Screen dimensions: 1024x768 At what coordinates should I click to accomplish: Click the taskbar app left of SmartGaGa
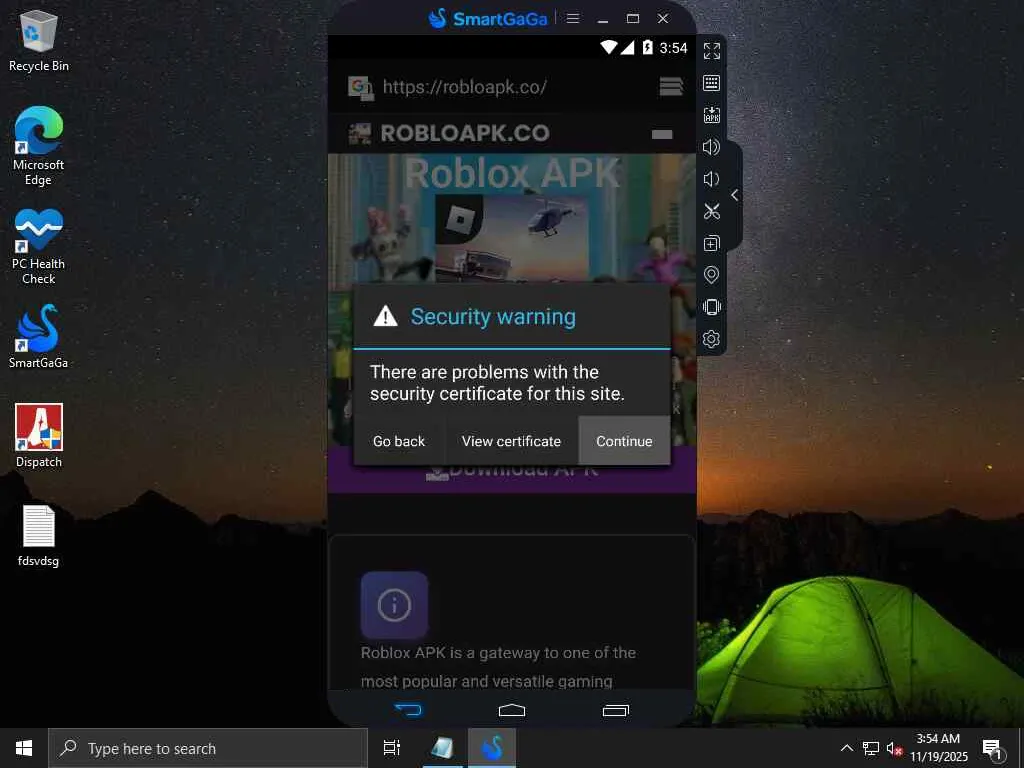click(x=443, y=748)
